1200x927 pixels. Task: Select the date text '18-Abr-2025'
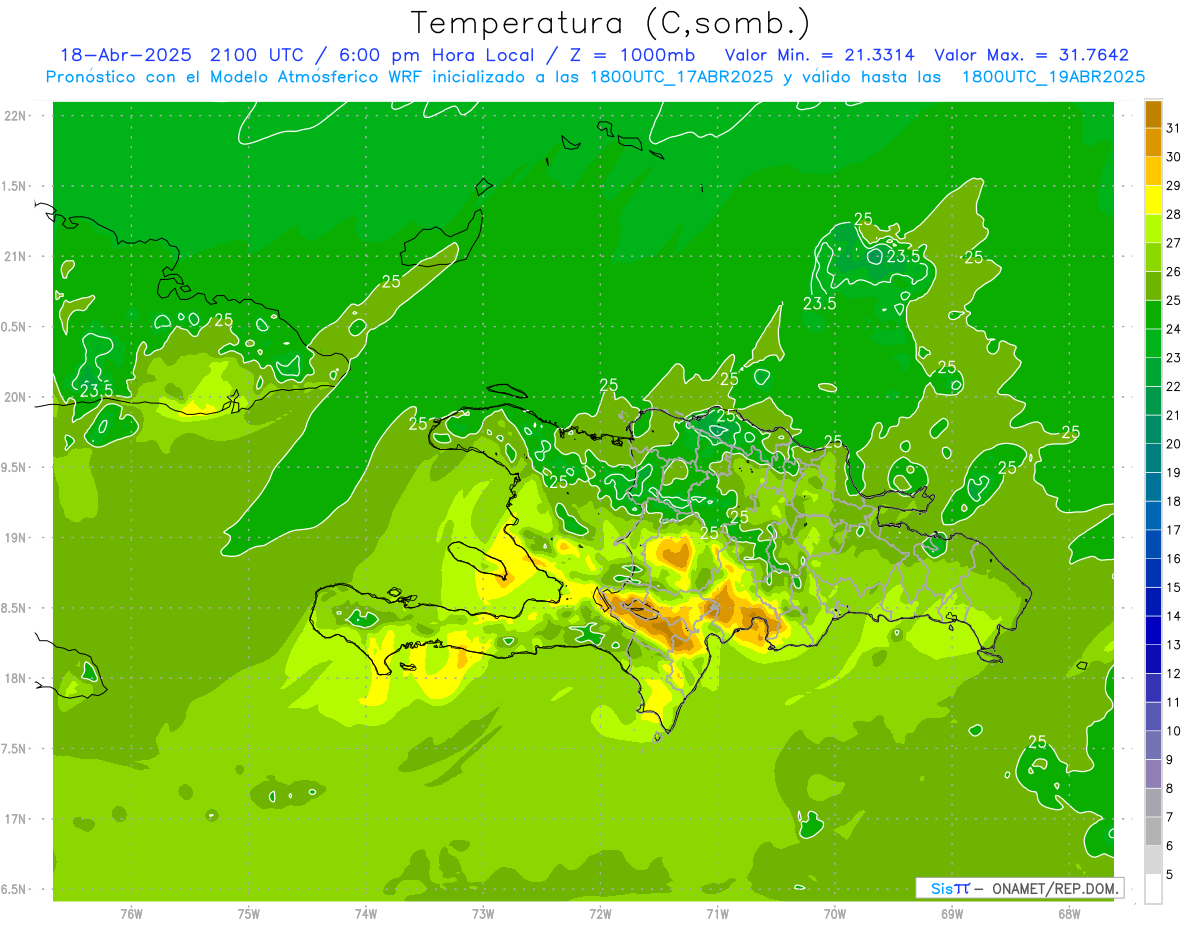[x=127, y=55]
